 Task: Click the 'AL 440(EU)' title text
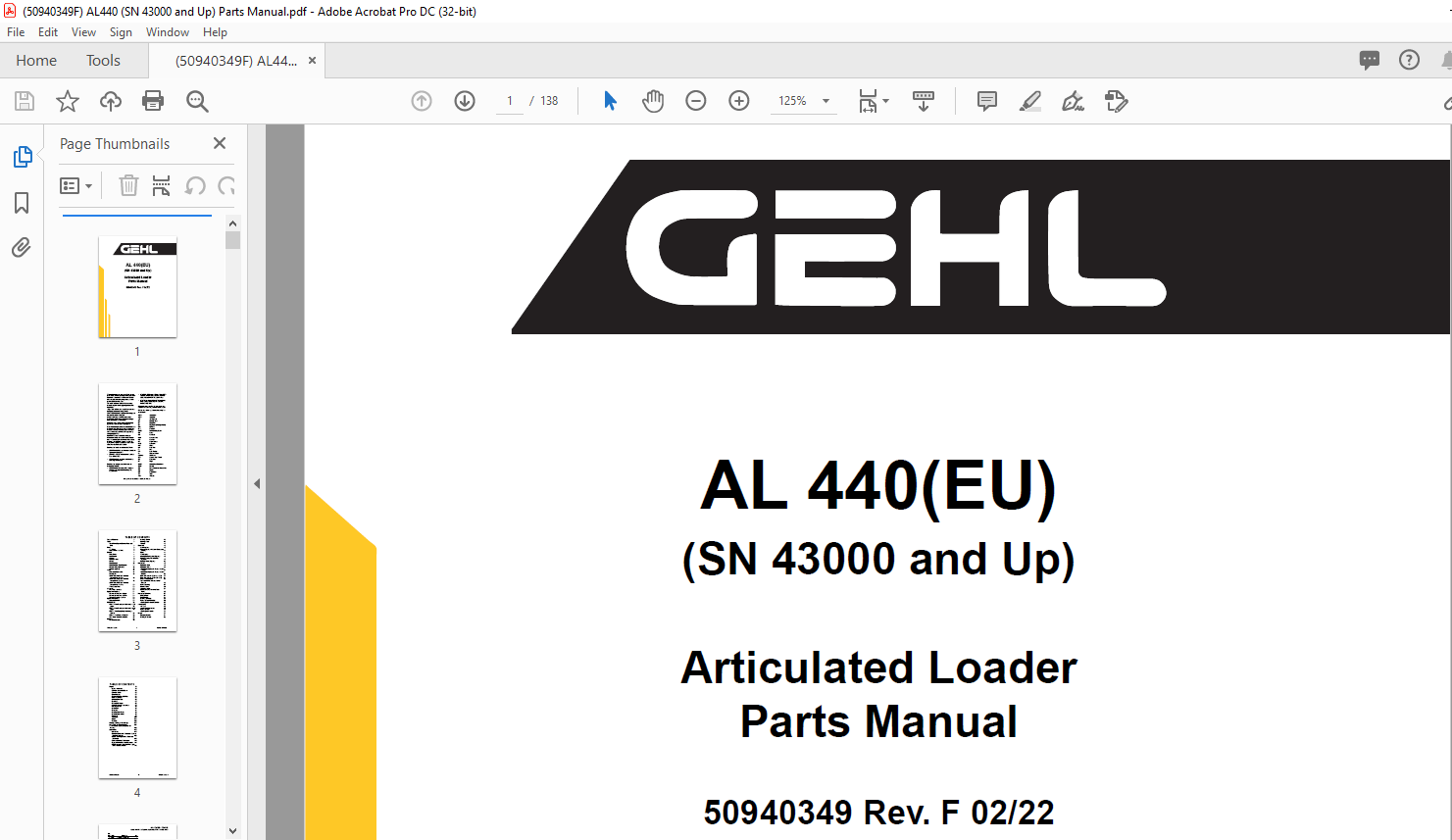pos(878,486)
